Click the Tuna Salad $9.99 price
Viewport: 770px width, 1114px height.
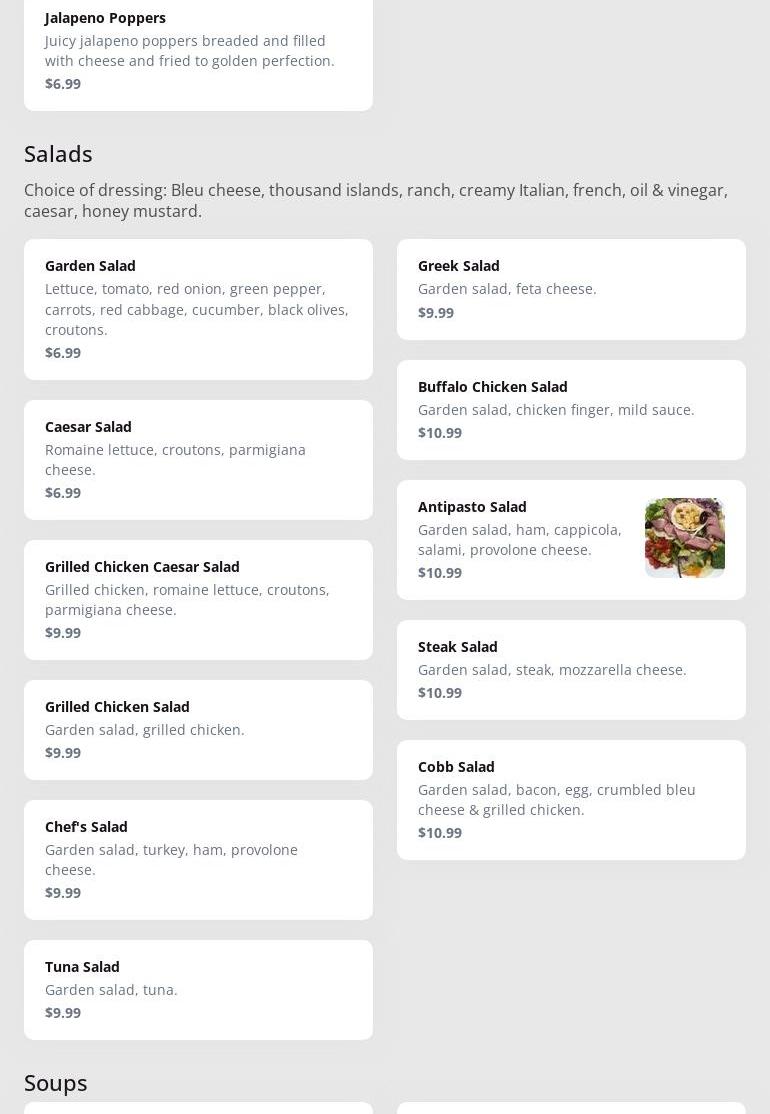click(63, 1013)
